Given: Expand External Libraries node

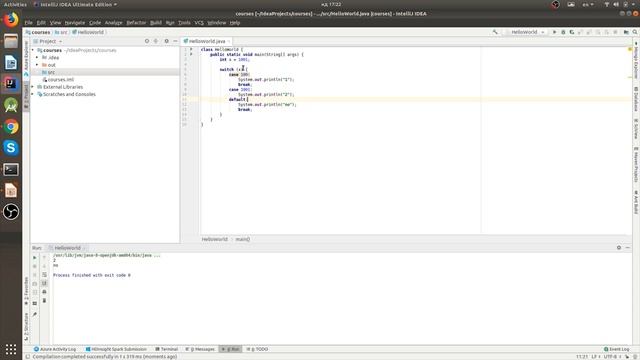Looking at the screenshot, I should [x=33, y=87].
